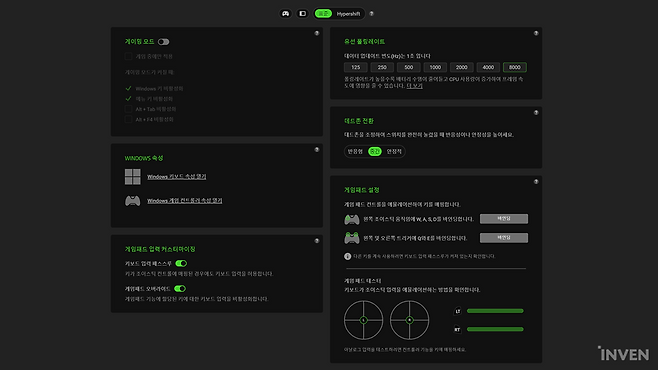Toggle the 게임패드 오버라이드 switch

(180, 289)
